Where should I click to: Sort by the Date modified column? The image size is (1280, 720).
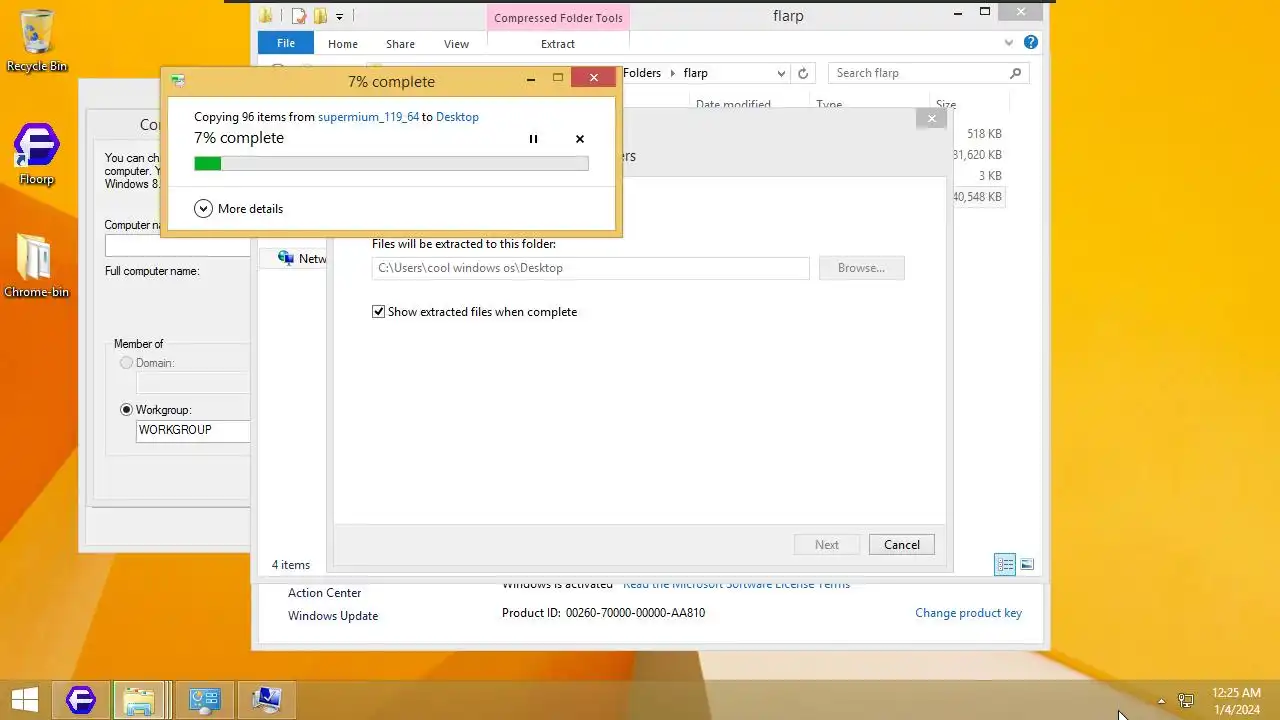[733, 104]
